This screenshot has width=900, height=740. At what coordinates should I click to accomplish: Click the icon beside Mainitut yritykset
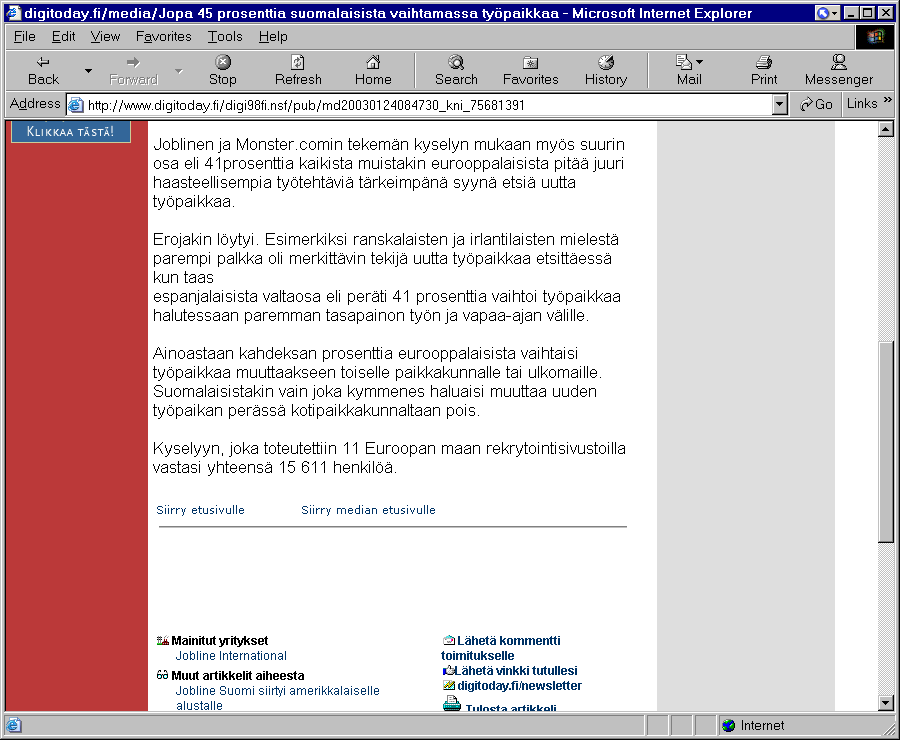[x=163, y=640]
